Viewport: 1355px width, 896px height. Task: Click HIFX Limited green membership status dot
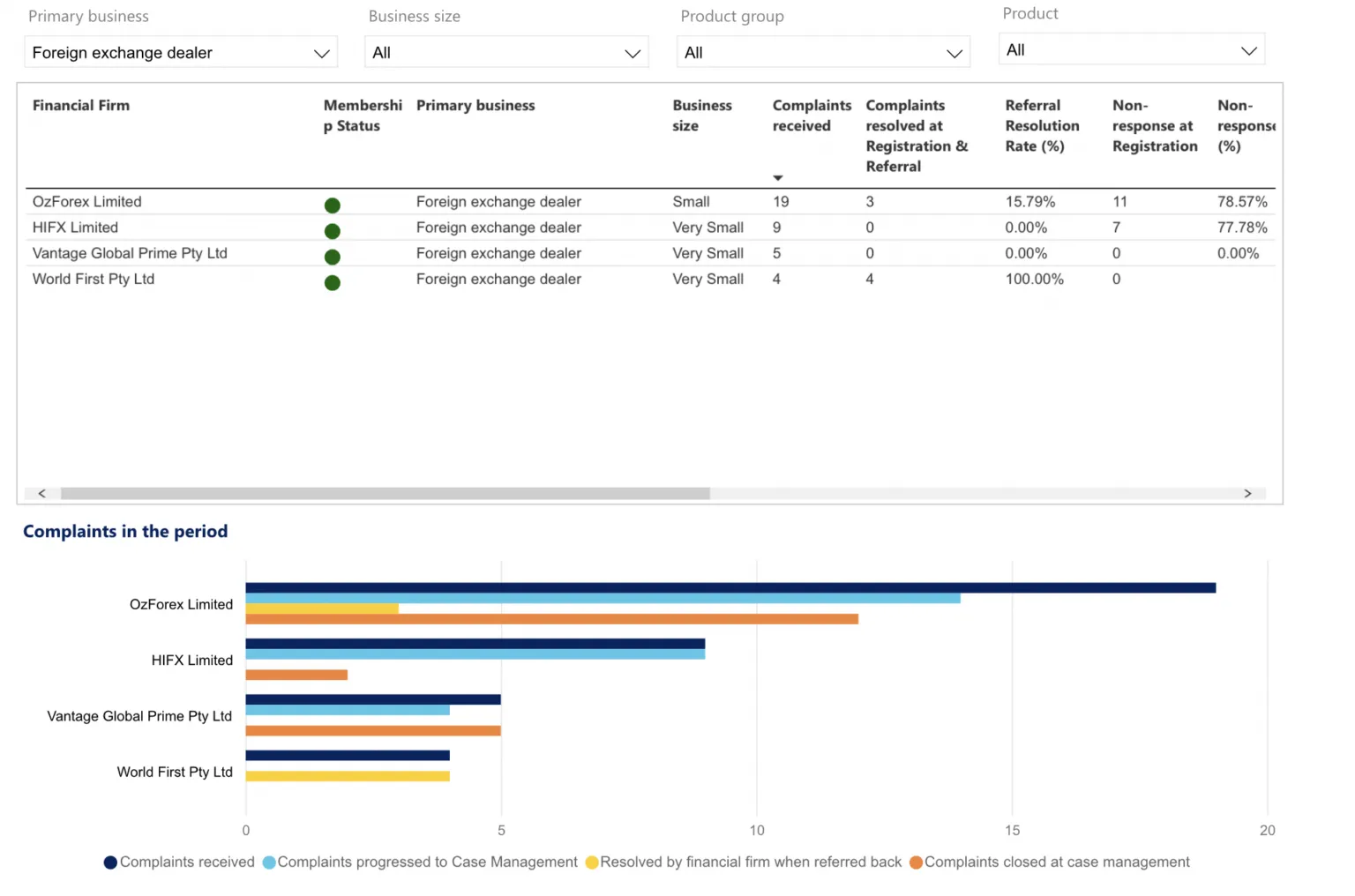pyautogui.click(x=333, y=231)
